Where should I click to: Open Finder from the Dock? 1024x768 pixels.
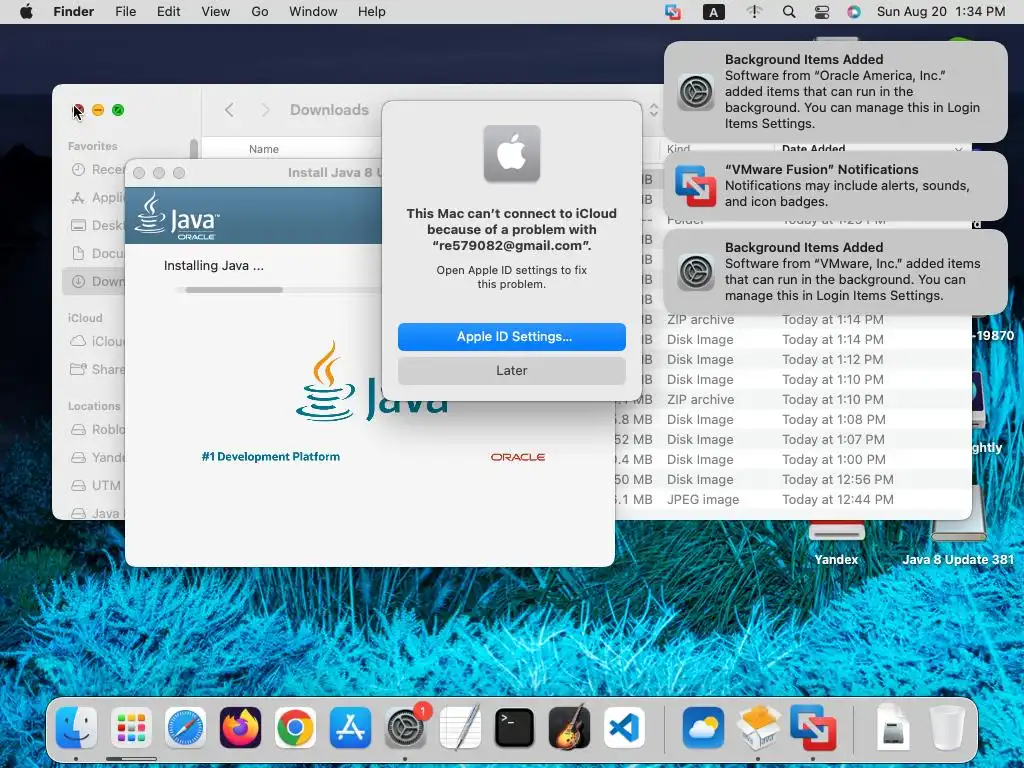[x=76, y=728]
